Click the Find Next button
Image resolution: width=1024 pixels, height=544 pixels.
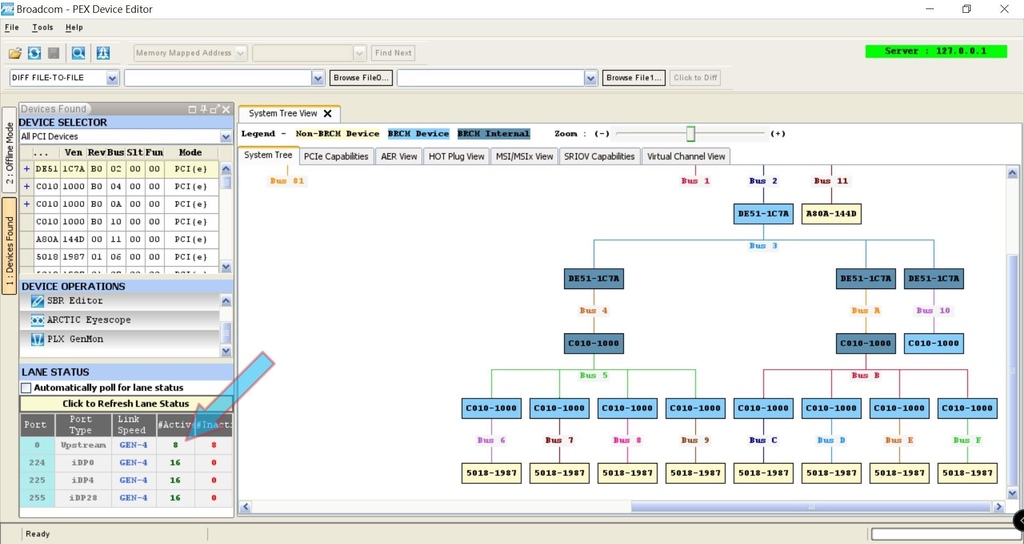coord(393,53)
